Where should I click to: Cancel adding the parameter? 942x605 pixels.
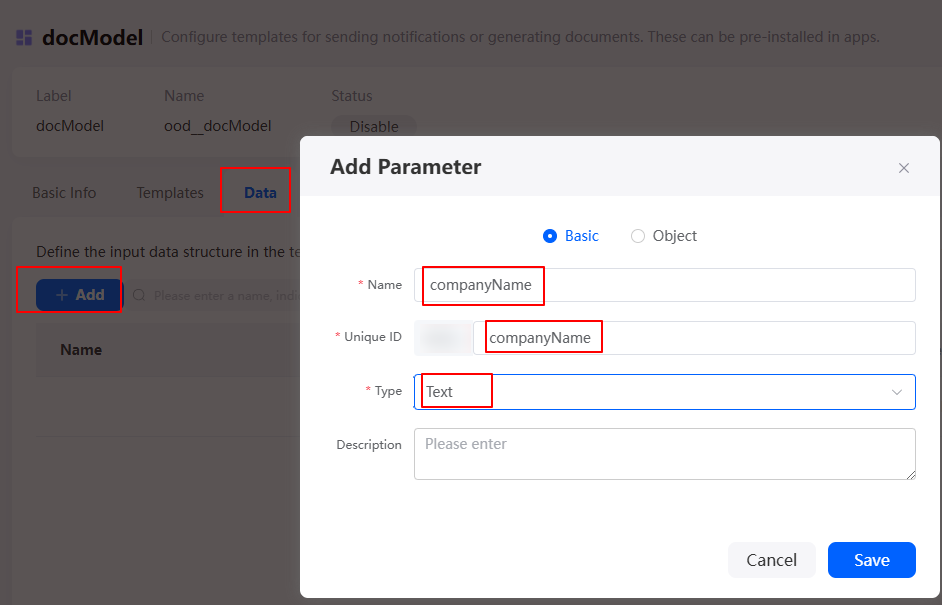[771, 560]
